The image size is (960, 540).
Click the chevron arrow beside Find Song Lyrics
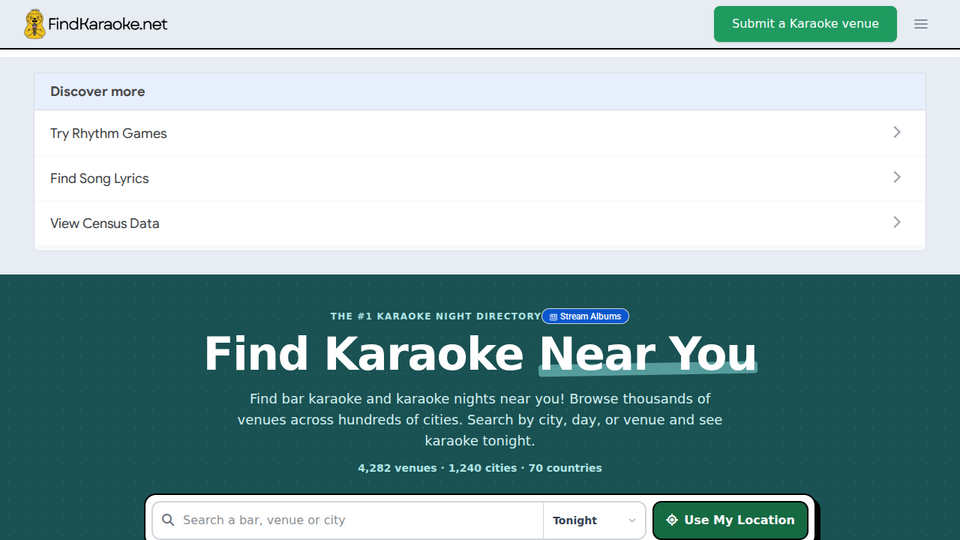897,177
